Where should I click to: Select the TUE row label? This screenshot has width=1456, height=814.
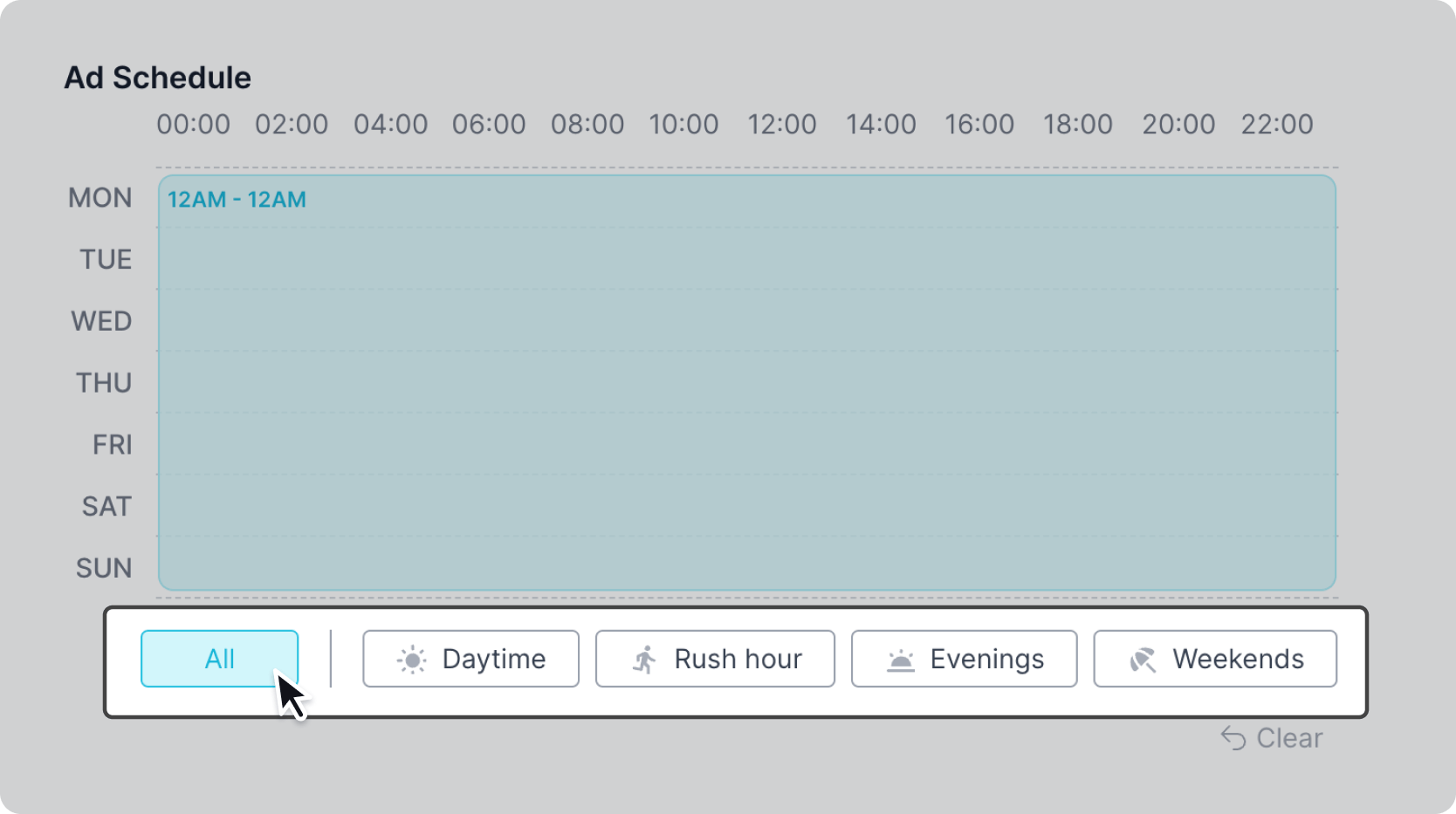tap(106, 259)
